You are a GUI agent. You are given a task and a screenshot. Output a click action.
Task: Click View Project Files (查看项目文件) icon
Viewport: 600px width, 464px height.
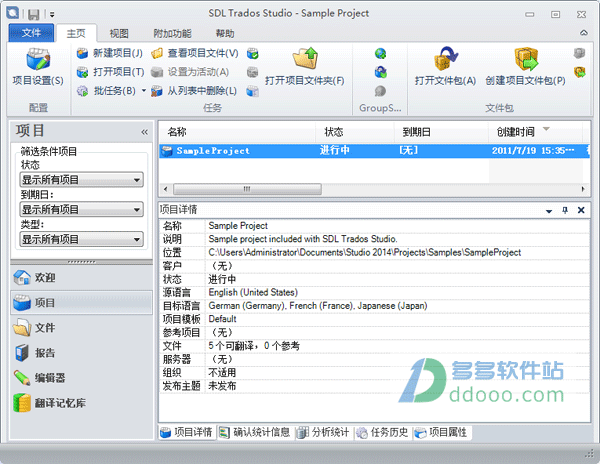(x=157, y=53)
